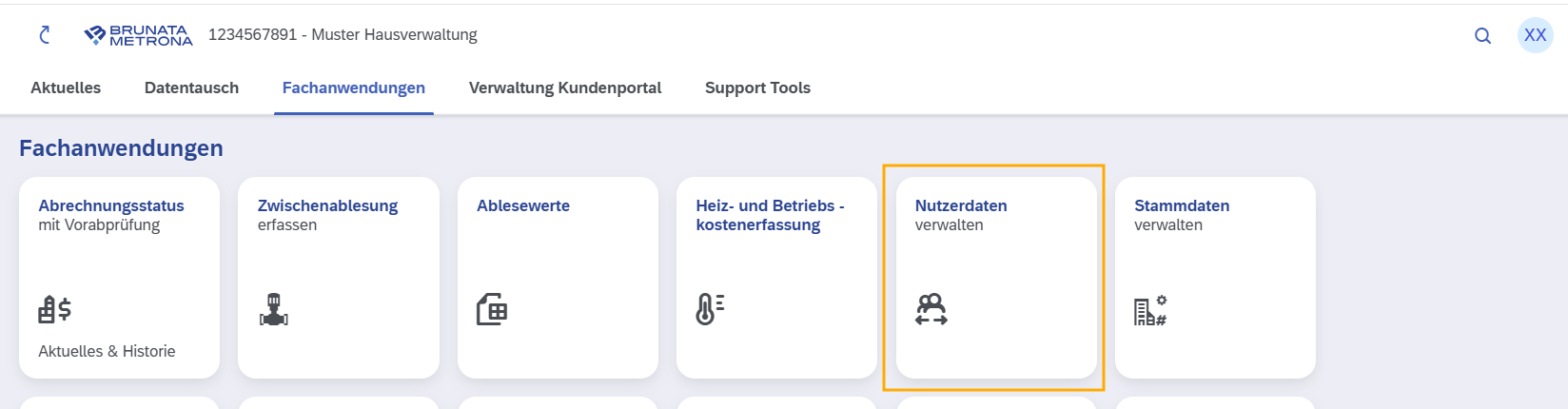The image size is (1568, 409).
Task: Select the Fachanwendungen tab
Action: click(354, 88)
